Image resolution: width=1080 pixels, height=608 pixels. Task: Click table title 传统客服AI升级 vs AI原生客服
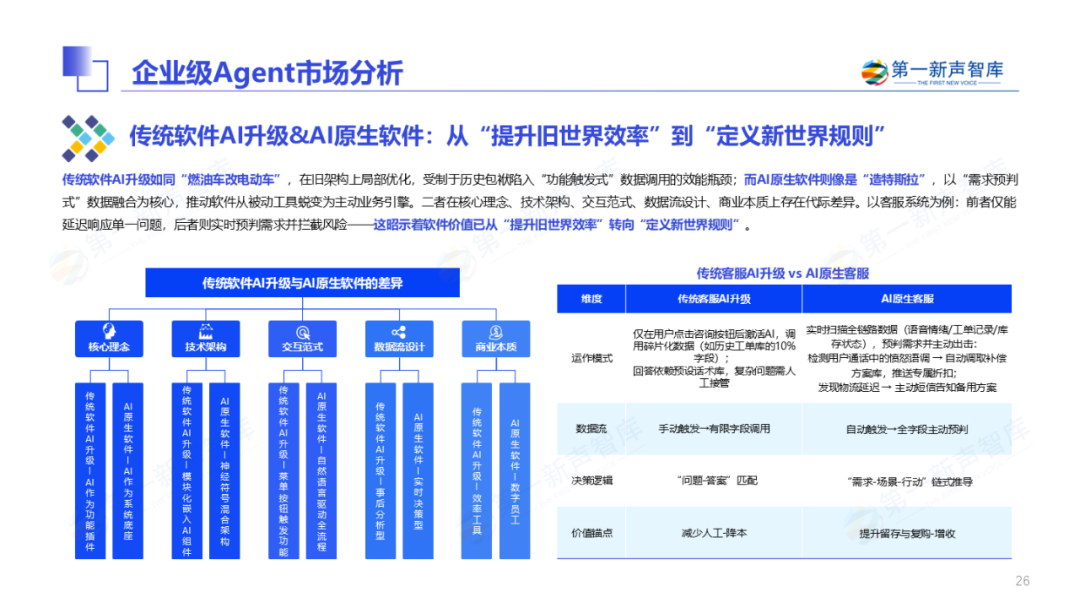pos(782,273)
